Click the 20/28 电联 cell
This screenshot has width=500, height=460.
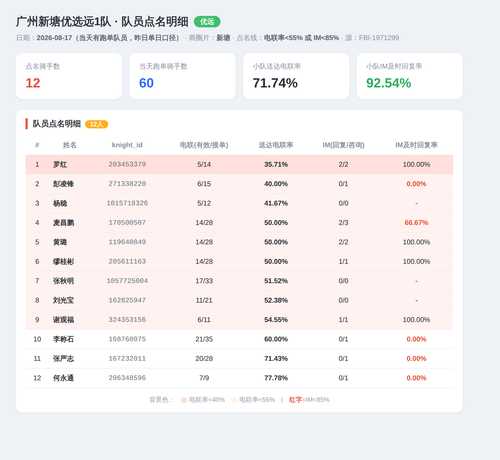204,359
